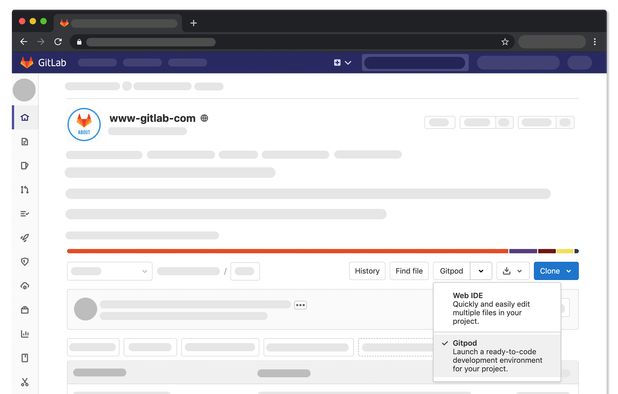The height and width of the screenshot is (394, 618).
Task: Open Analytics chart icon in the sidebar
Action: 25,334
